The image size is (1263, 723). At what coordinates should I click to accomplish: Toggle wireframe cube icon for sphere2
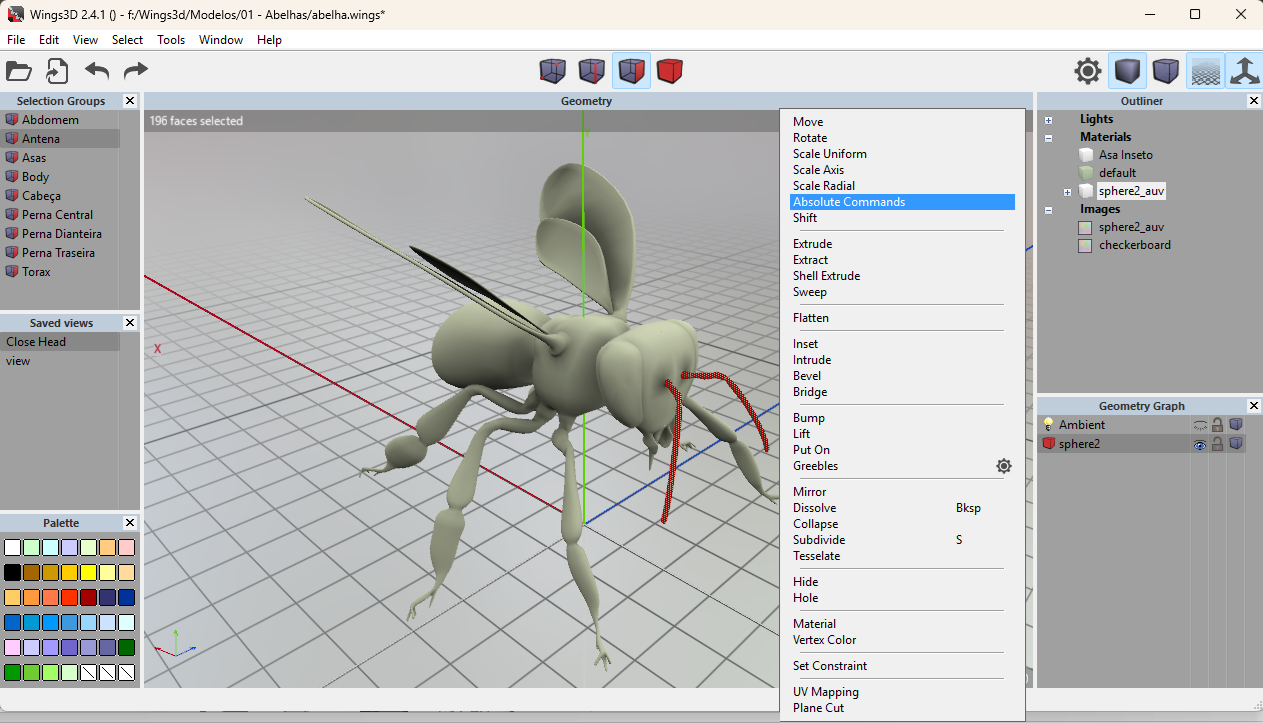click(x=1236, y=444)
